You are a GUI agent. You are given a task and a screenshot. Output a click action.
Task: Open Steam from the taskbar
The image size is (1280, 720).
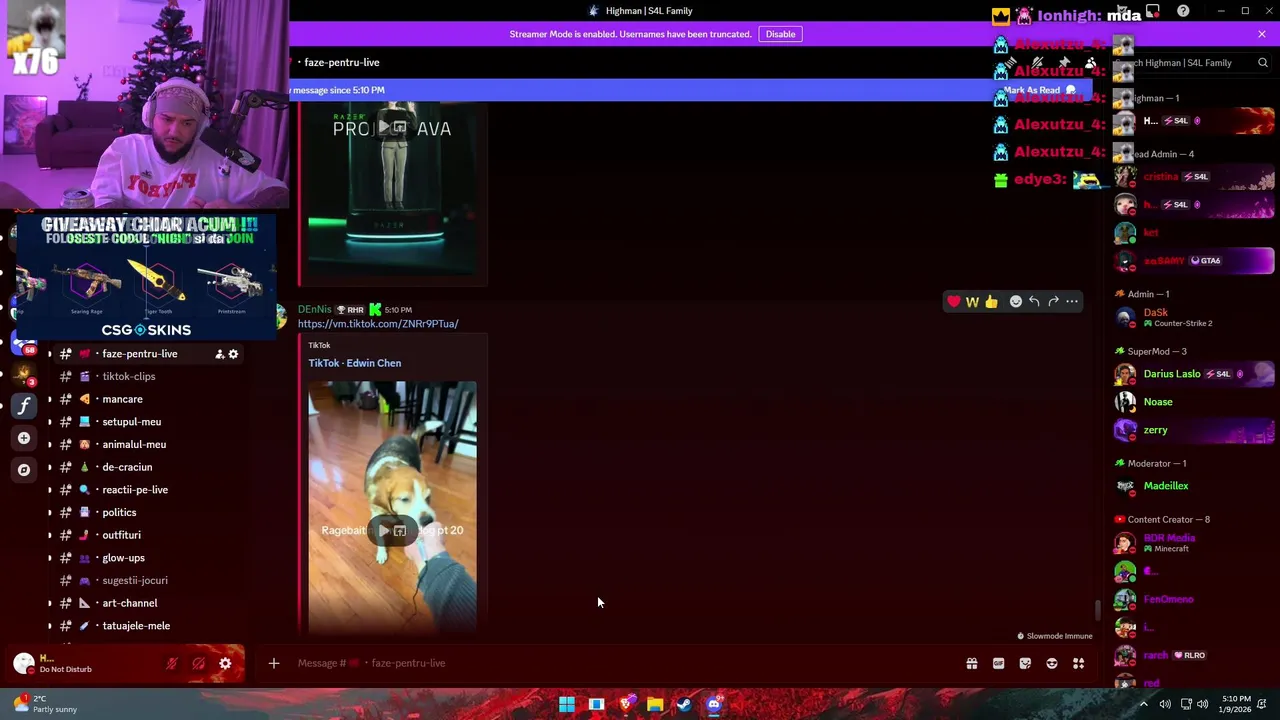684,704
